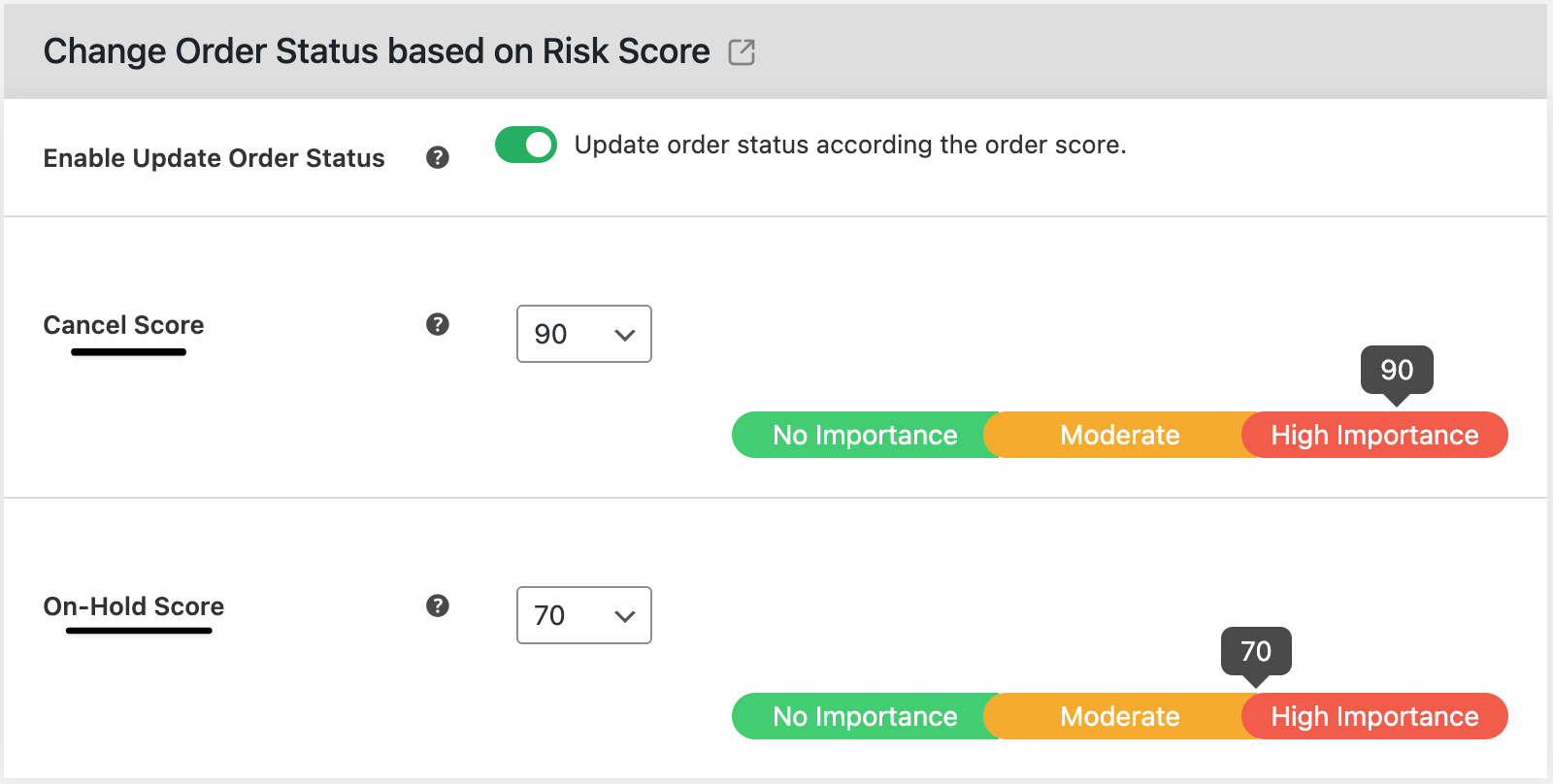Click the 90 tooltip marker on Cancel scale

[x=1397, y=371]
